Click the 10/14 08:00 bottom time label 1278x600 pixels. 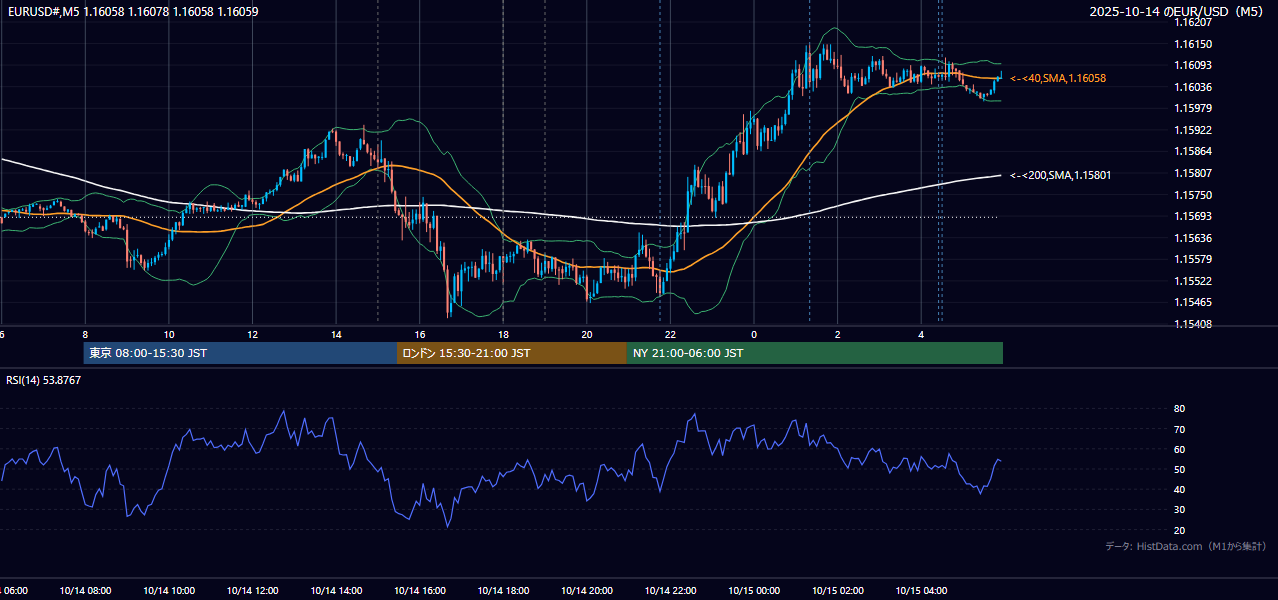[x=85, y=590]
